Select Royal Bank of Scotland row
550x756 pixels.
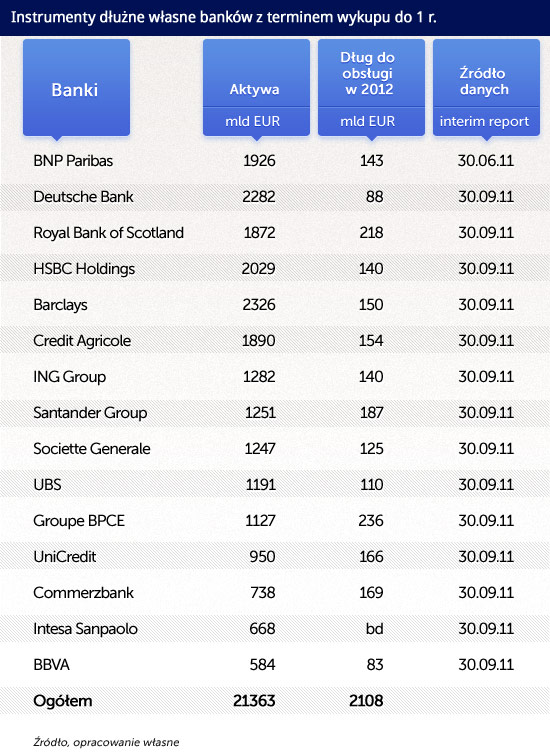click(275, 232)
